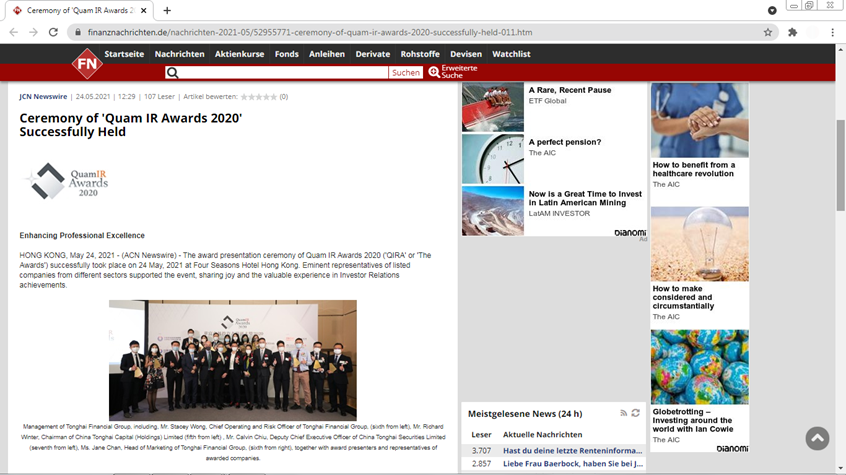Open Erweiterte Suche advanced search
The height and width of the screenshot is (475, 846).
(x=453, y=72)
